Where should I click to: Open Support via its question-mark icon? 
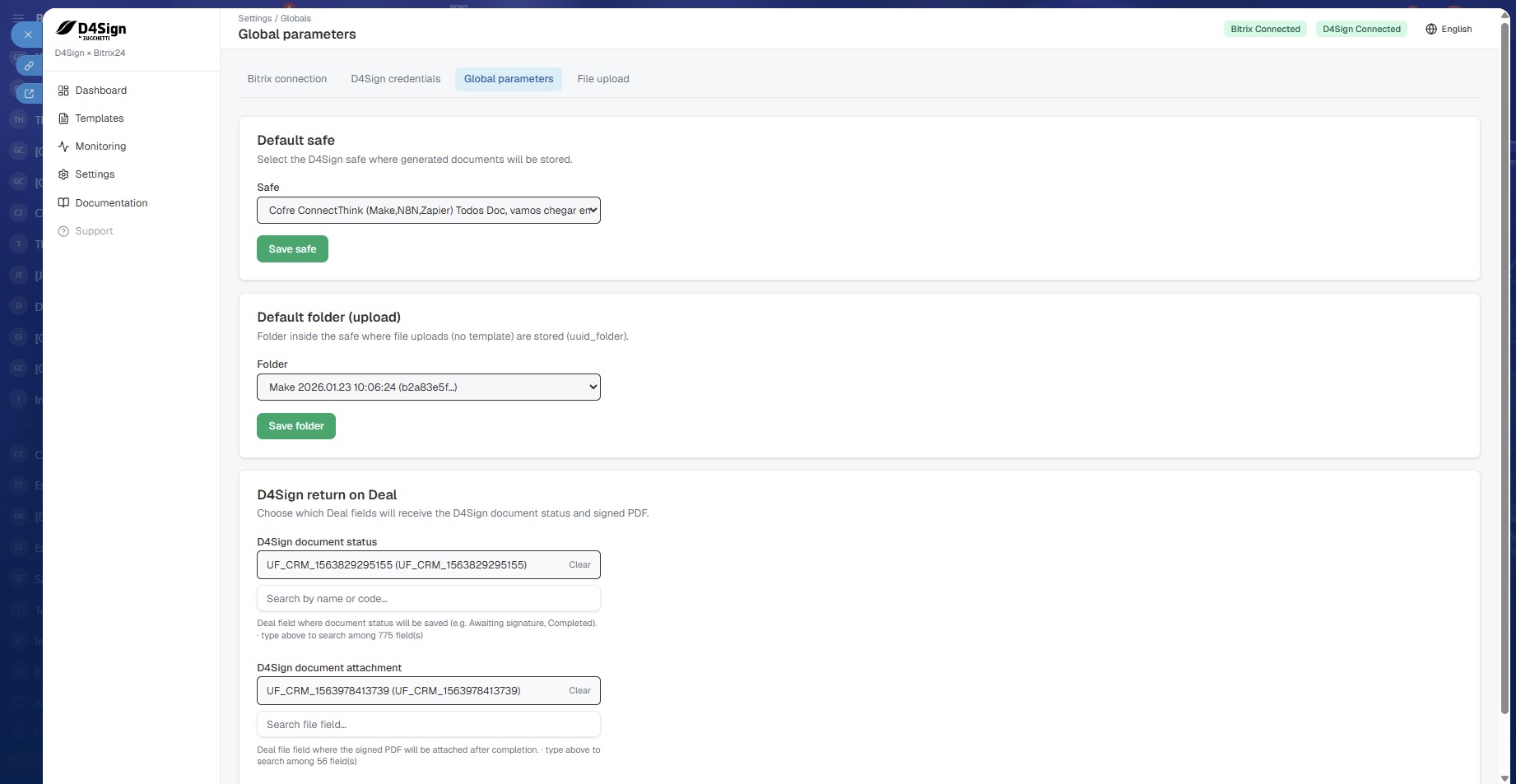63,231
